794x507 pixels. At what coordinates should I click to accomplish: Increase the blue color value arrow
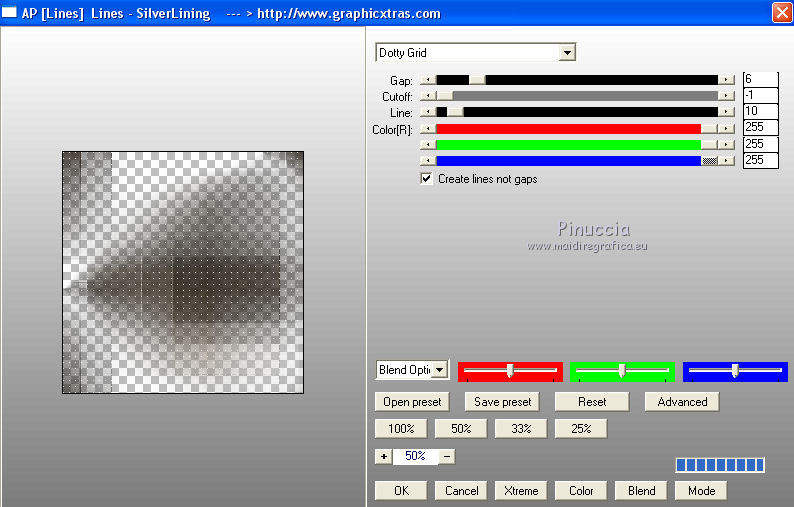pyautogui.click(x=726, y=161)
